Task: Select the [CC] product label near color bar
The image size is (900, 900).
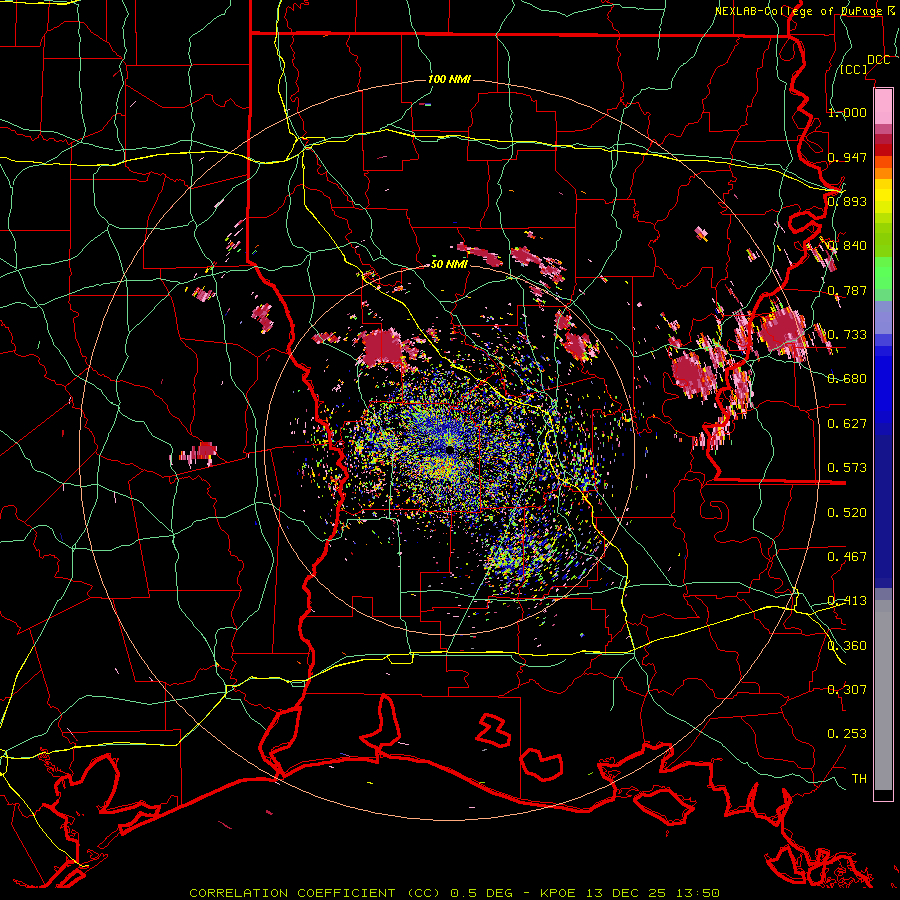Action: click(854, 70)
